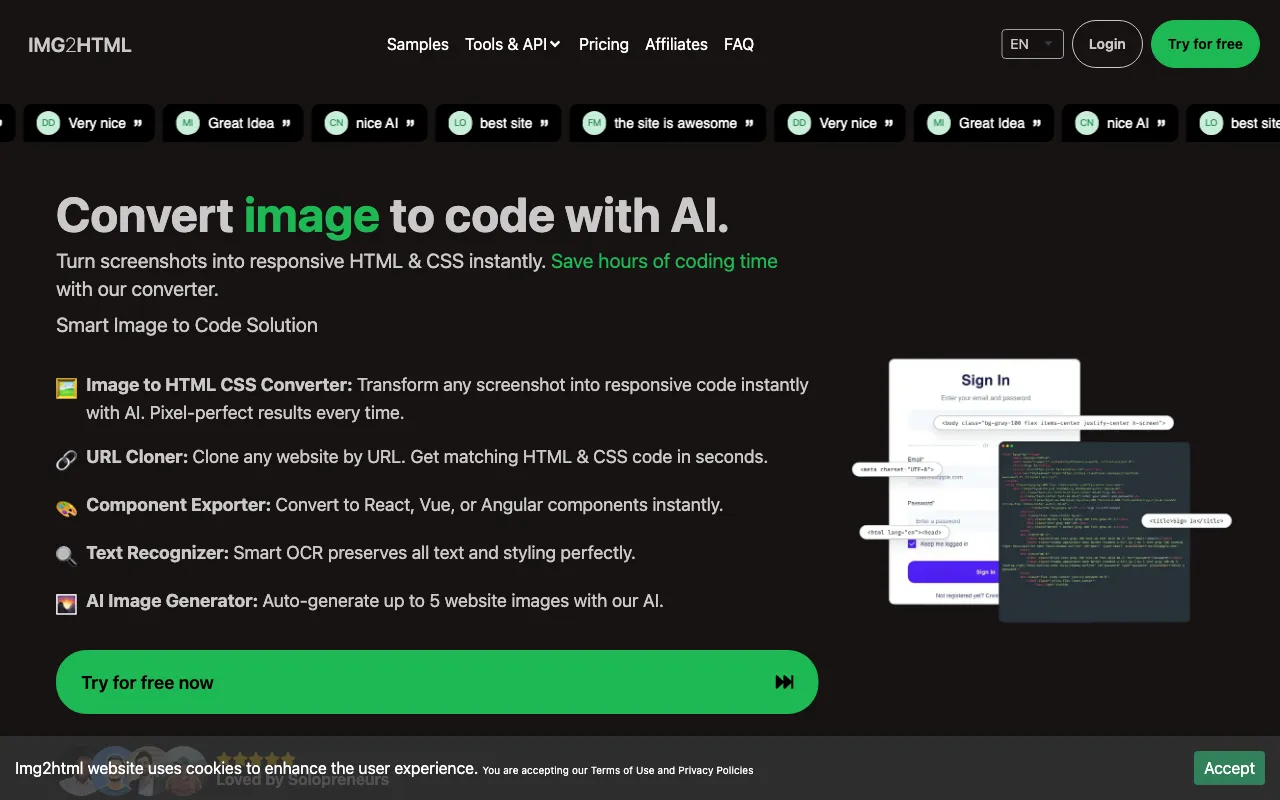Image resolution: width=1280 pixels, height=800 pixels.
Task: Click the Convert image to code heading
Action: tap(392, 215)
